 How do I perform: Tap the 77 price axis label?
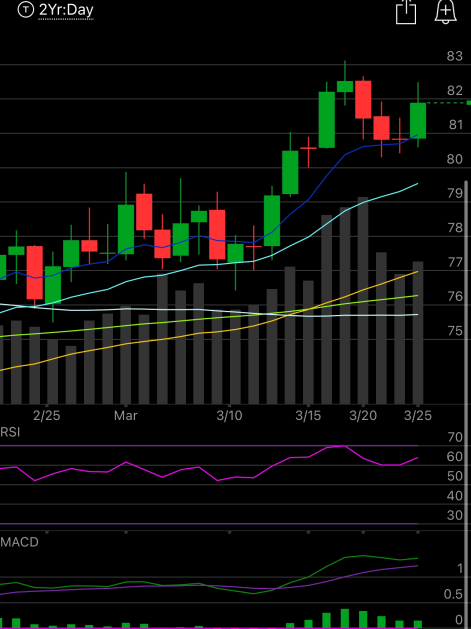tap(456, 263)
